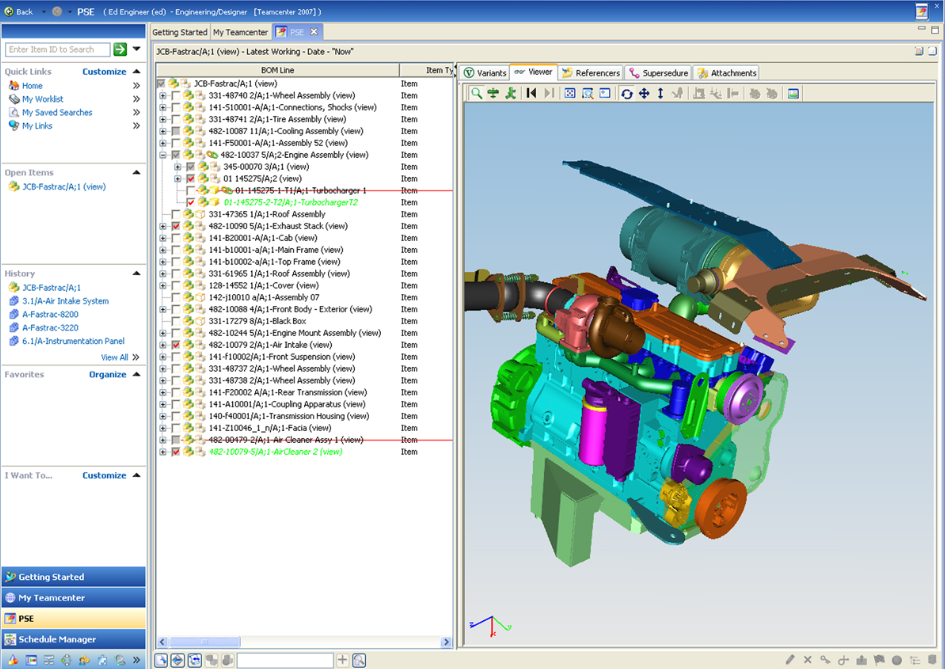
Task: Click in the Enter Item ID to Search field
Action: [x=58, y=49]
